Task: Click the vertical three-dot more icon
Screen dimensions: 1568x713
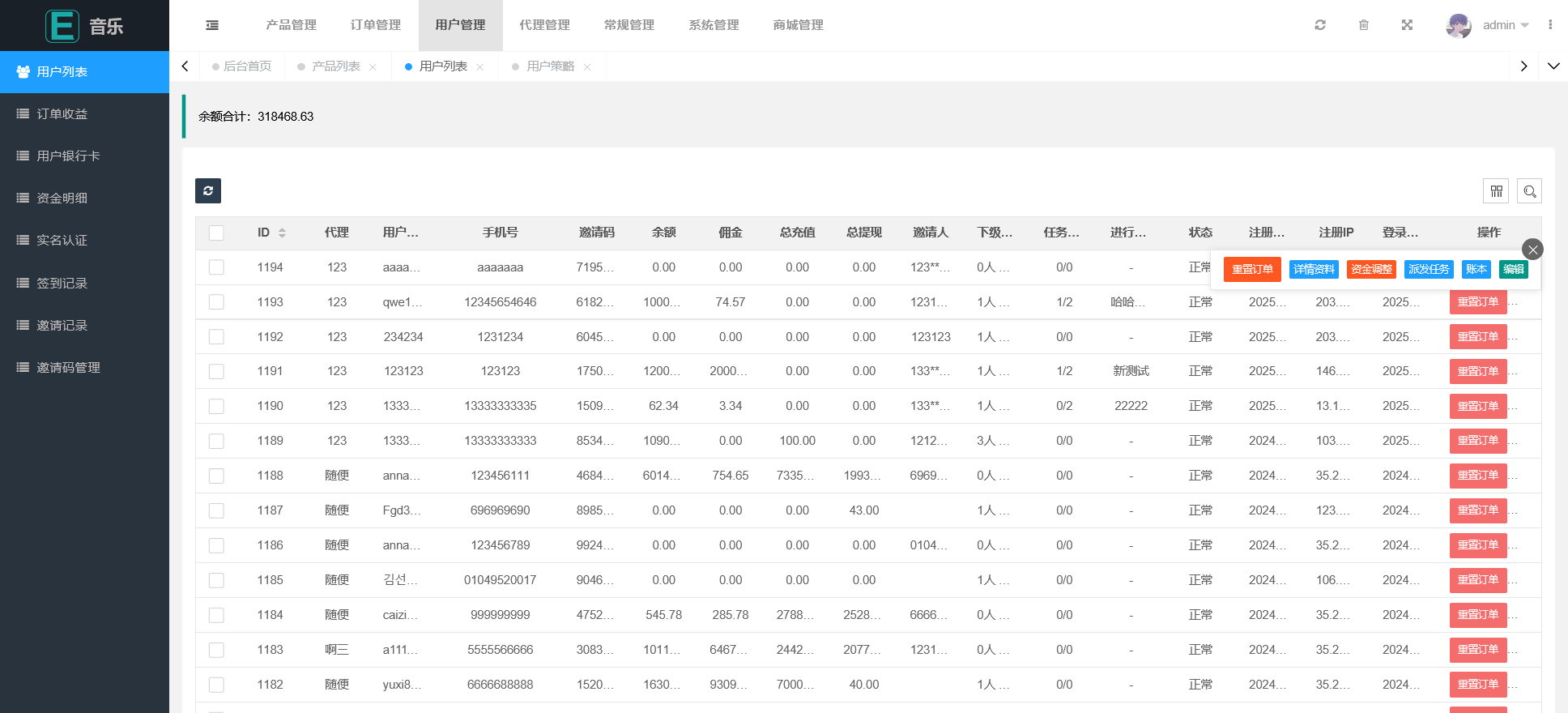Action: coord(1550,25)
